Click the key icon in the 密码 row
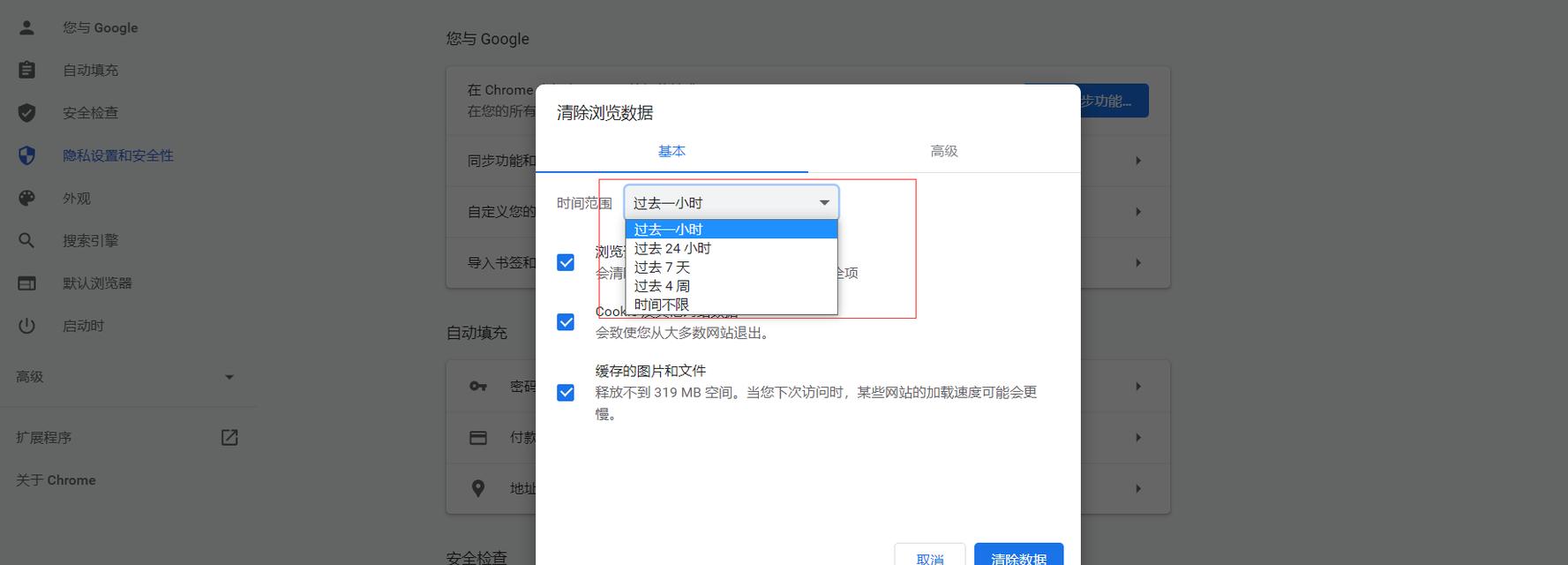Screen dimensions: 1568x565 478,387
